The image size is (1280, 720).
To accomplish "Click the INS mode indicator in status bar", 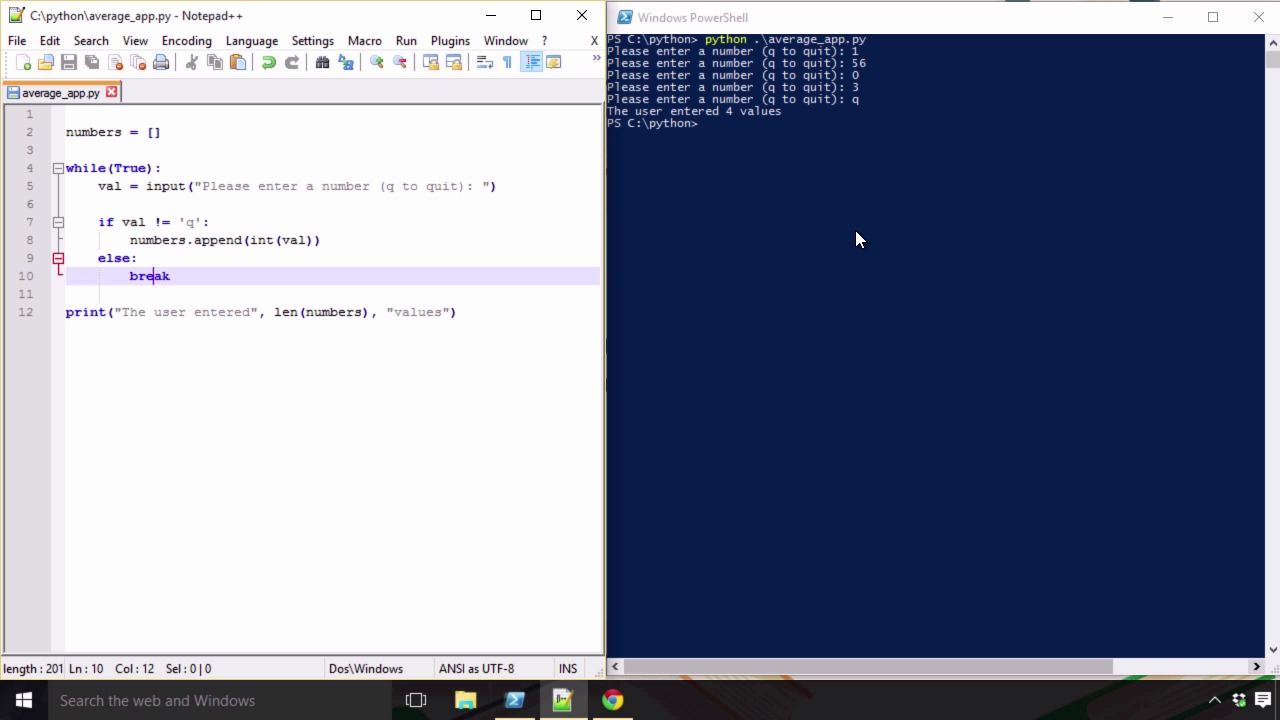I will click(x=568, y=668).
